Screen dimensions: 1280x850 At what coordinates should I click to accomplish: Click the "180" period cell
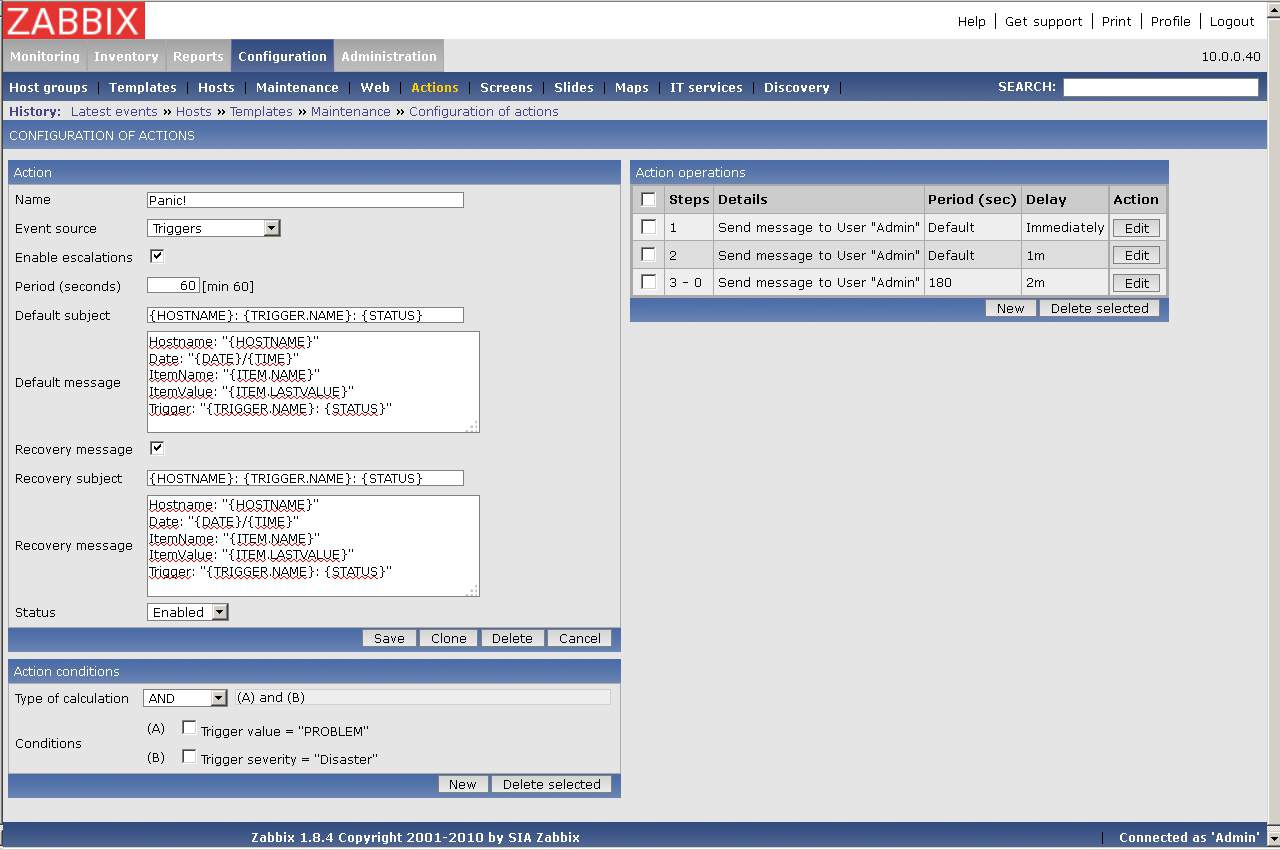coord(972,283)
